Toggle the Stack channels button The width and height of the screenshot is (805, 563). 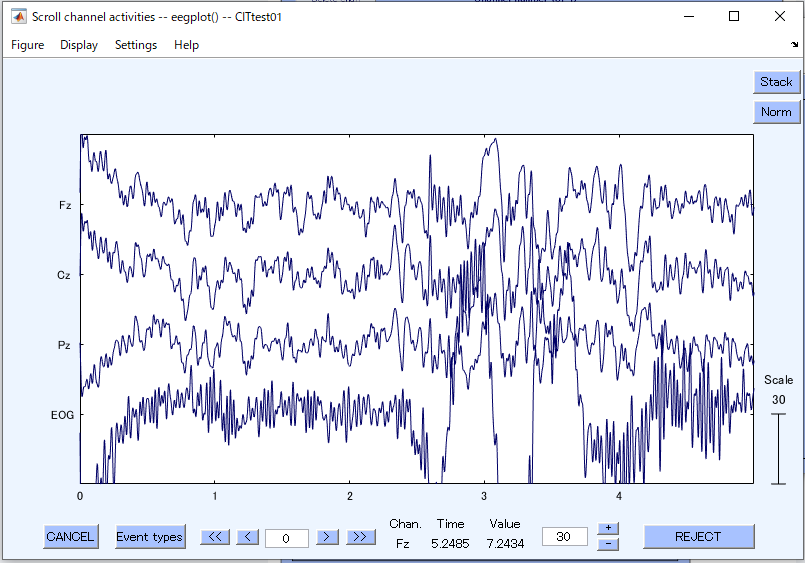[x=776, y=82]
